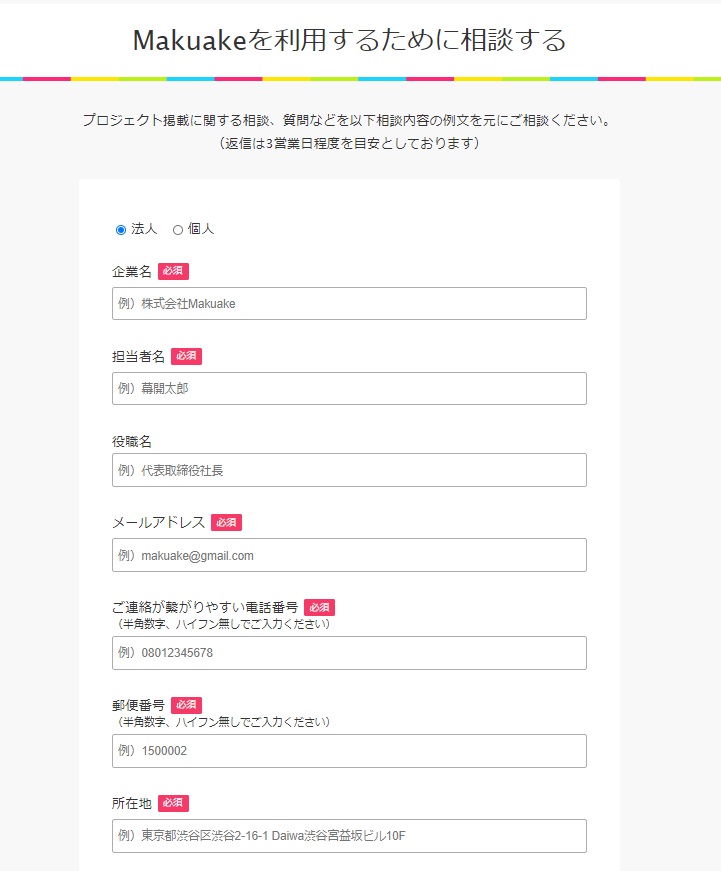The width and height of the screenshot is (721, 871).
Task: Click the 役職名 field label
Action: (132, 442)
